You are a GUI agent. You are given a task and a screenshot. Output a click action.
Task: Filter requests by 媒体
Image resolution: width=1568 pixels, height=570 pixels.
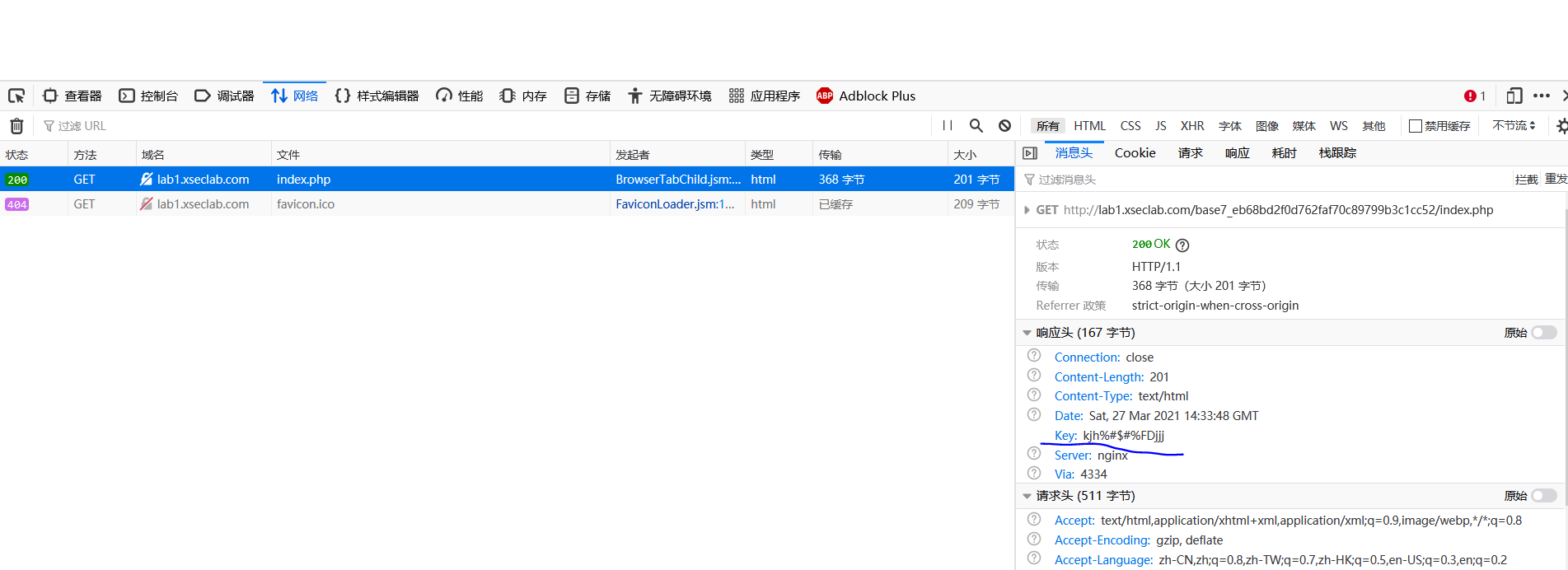pos(1304,126)
